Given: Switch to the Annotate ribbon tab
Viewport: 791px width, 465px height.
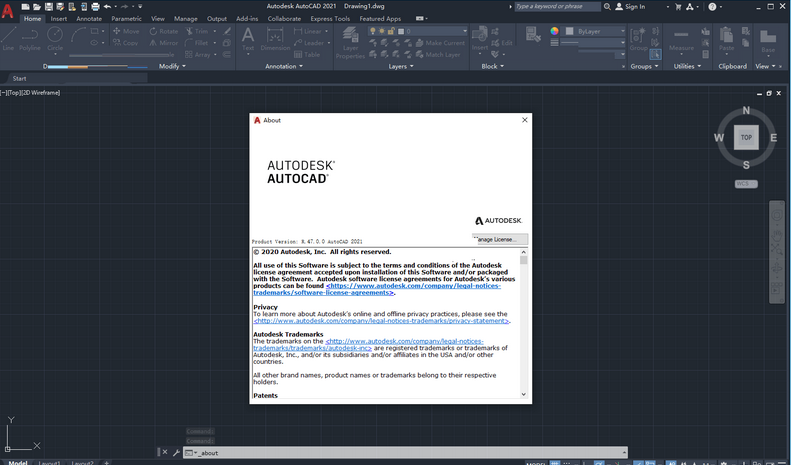Looking at the screenshot, I should coord(89,18).
